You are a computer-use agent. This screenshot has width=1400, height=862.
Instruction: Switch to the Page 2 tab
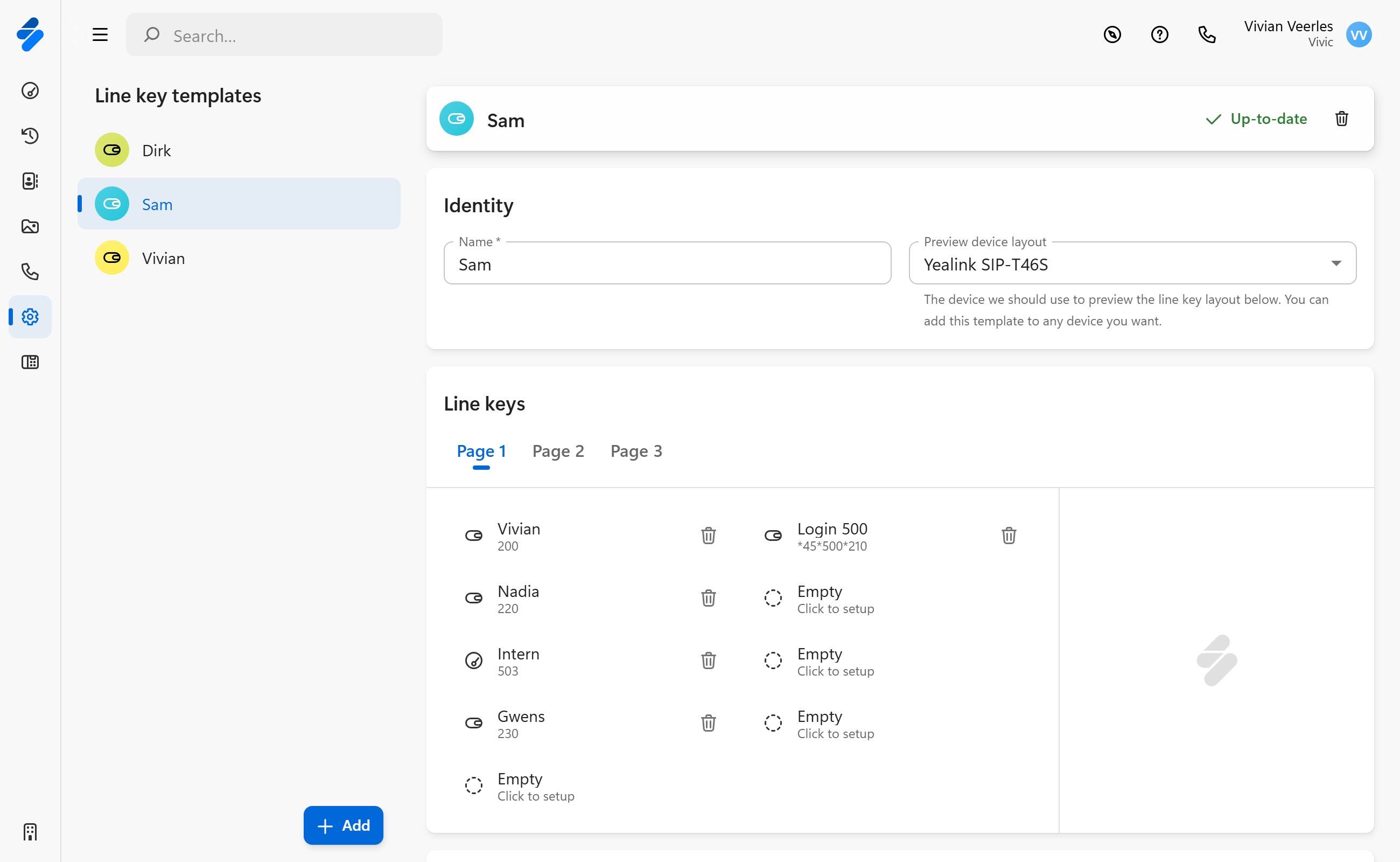558,451
